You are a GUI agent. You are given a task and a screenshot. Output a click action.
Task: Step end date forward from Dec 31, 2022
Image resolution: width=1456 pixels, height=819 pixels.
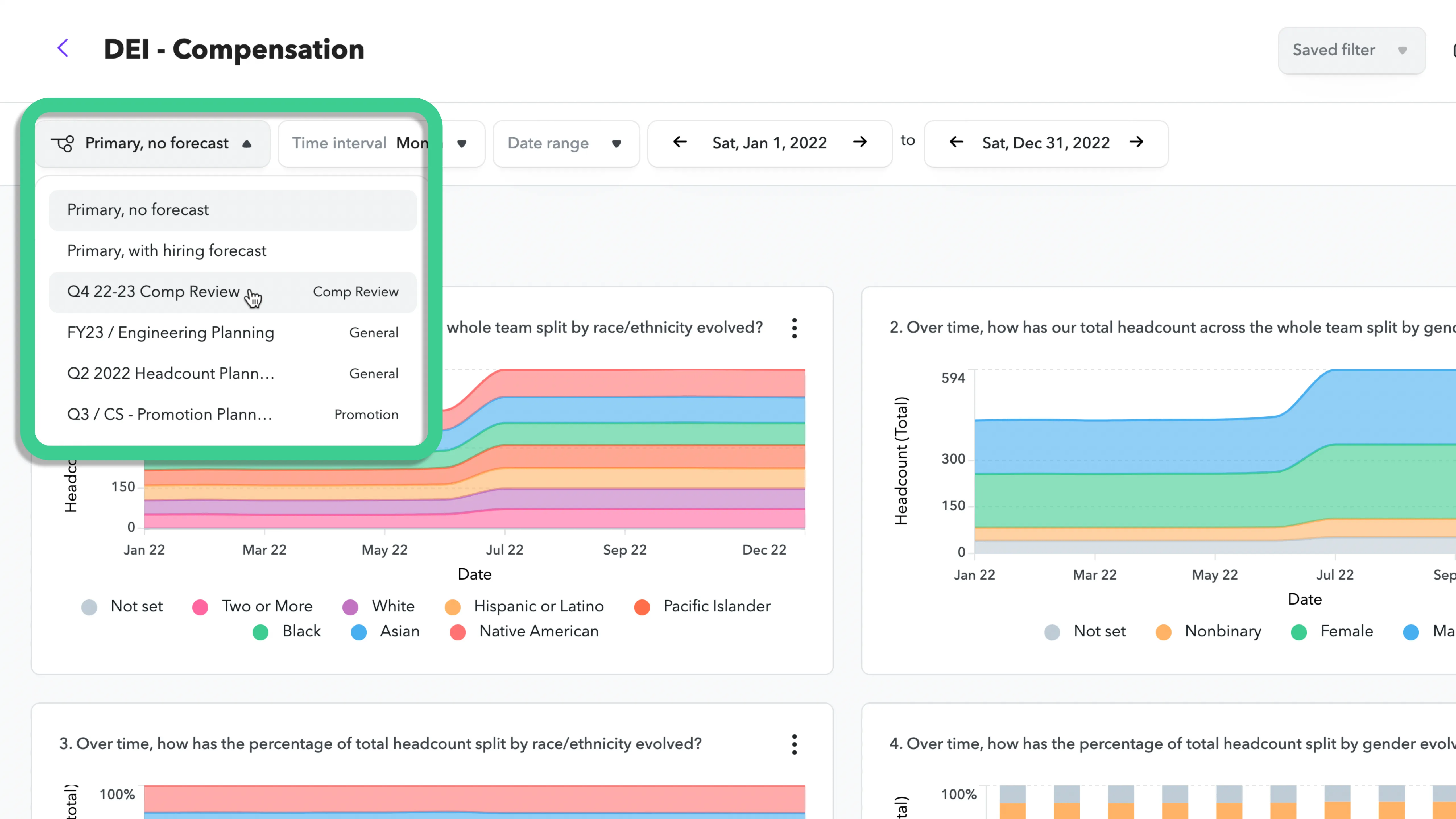[x=1137, y=142]
